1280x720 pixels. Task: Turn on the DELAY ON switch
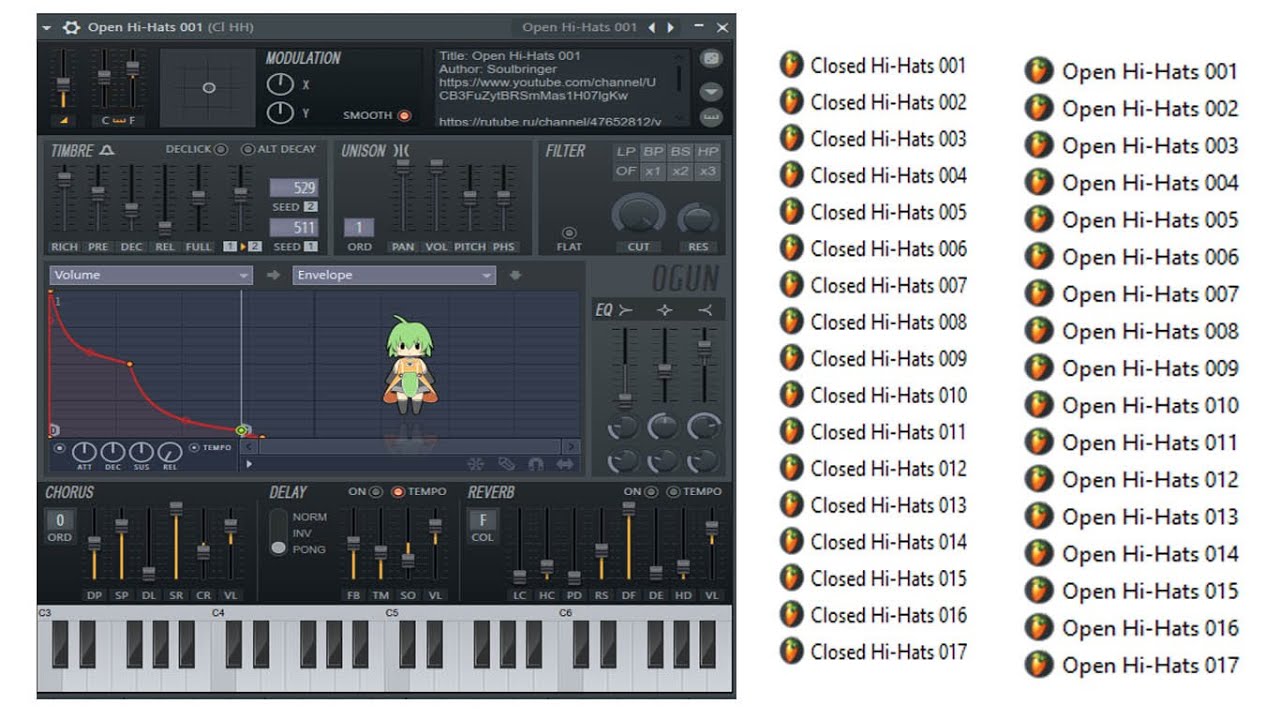(376, 492)
